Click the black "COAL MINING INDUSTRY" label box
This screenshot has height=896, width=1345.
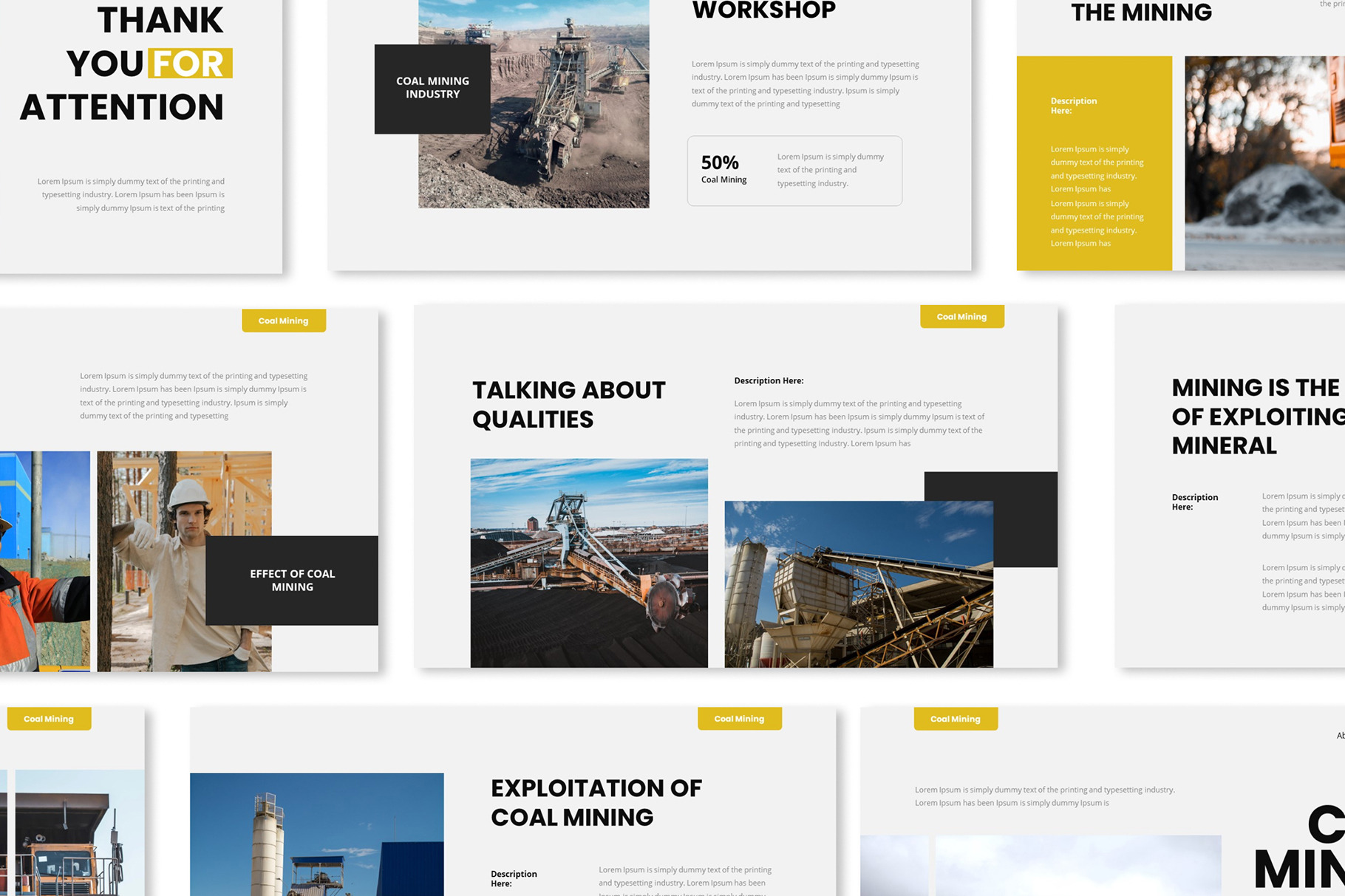[x=432, y=89]
